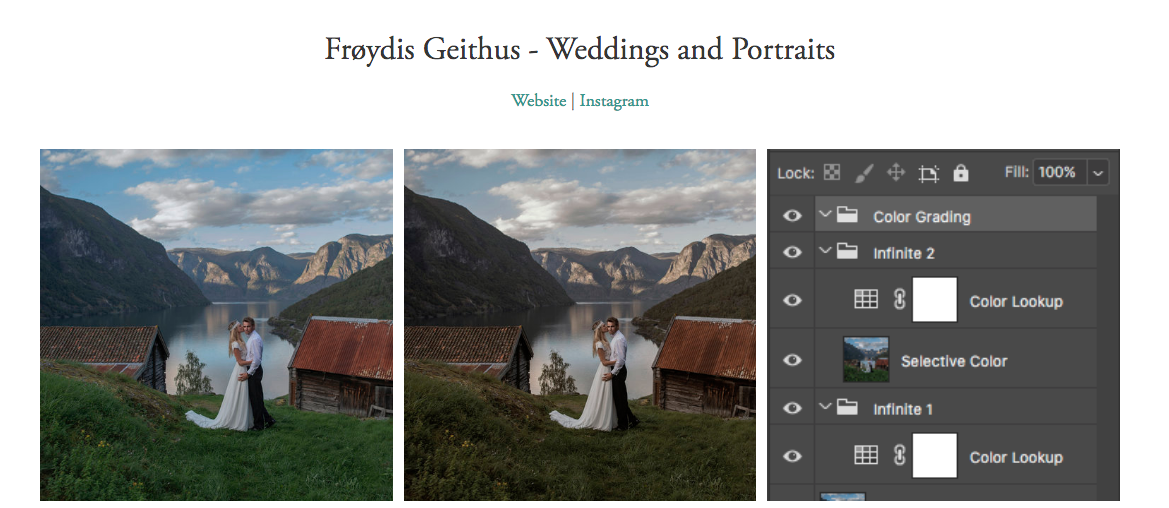
Task: Select the Color Grading group name
Action: (x=922, y=217)
